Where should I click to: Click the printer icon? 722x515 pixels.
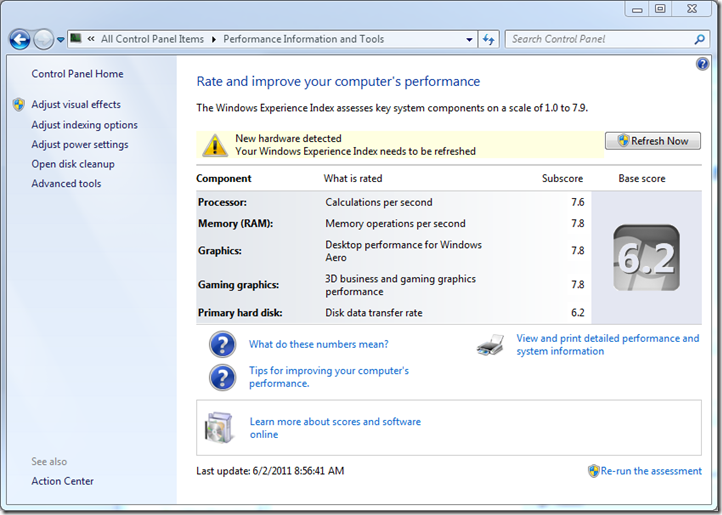pos(490,345)
